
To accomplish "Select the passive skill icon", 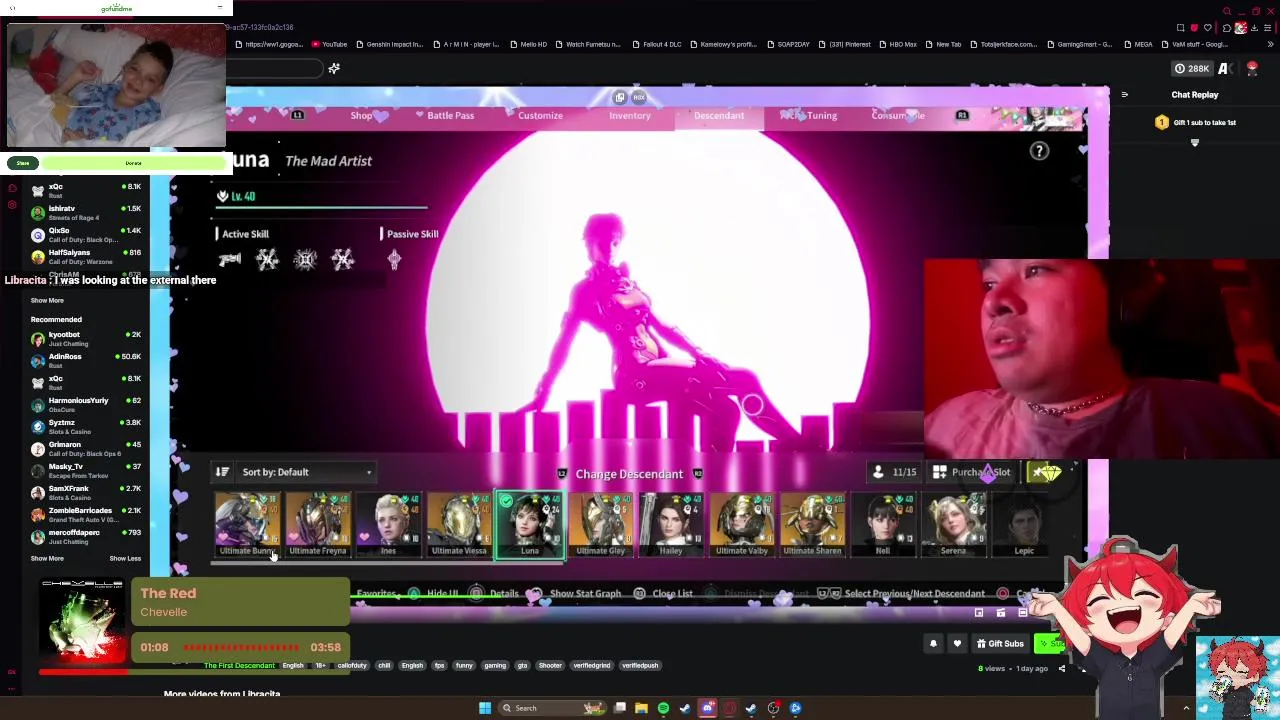I will tap(394, 260).
